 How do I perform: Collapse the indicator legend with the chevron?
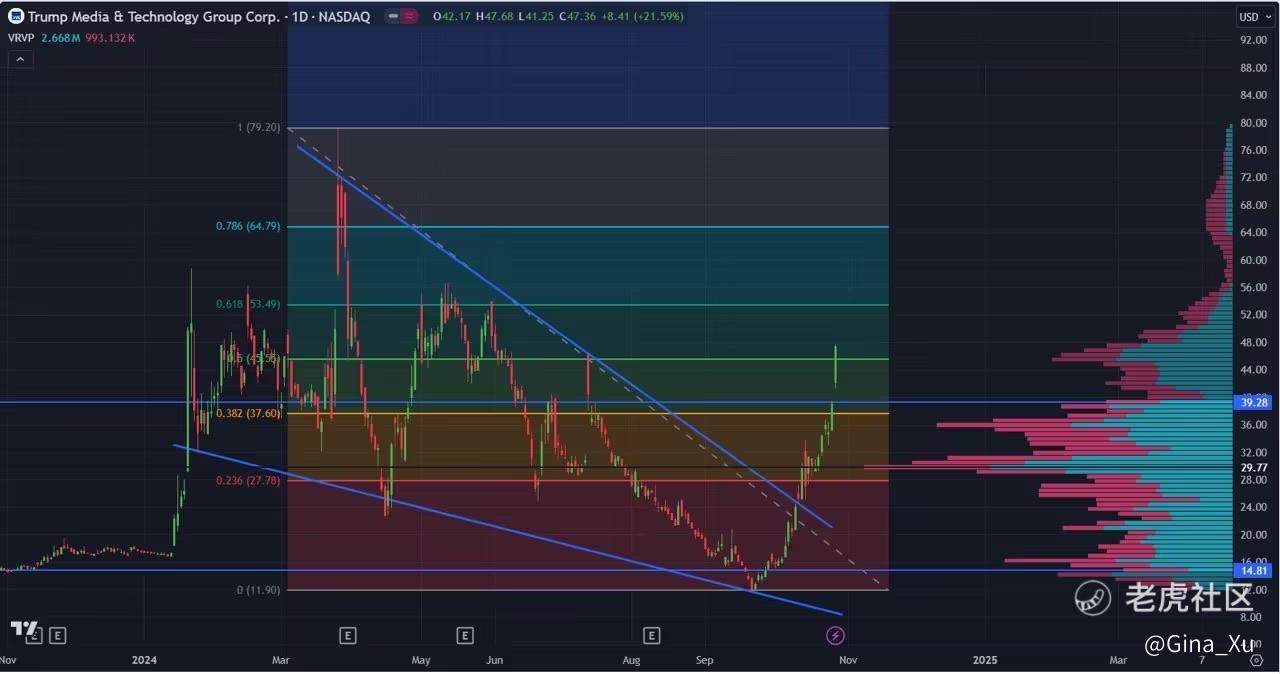point(20,59)
